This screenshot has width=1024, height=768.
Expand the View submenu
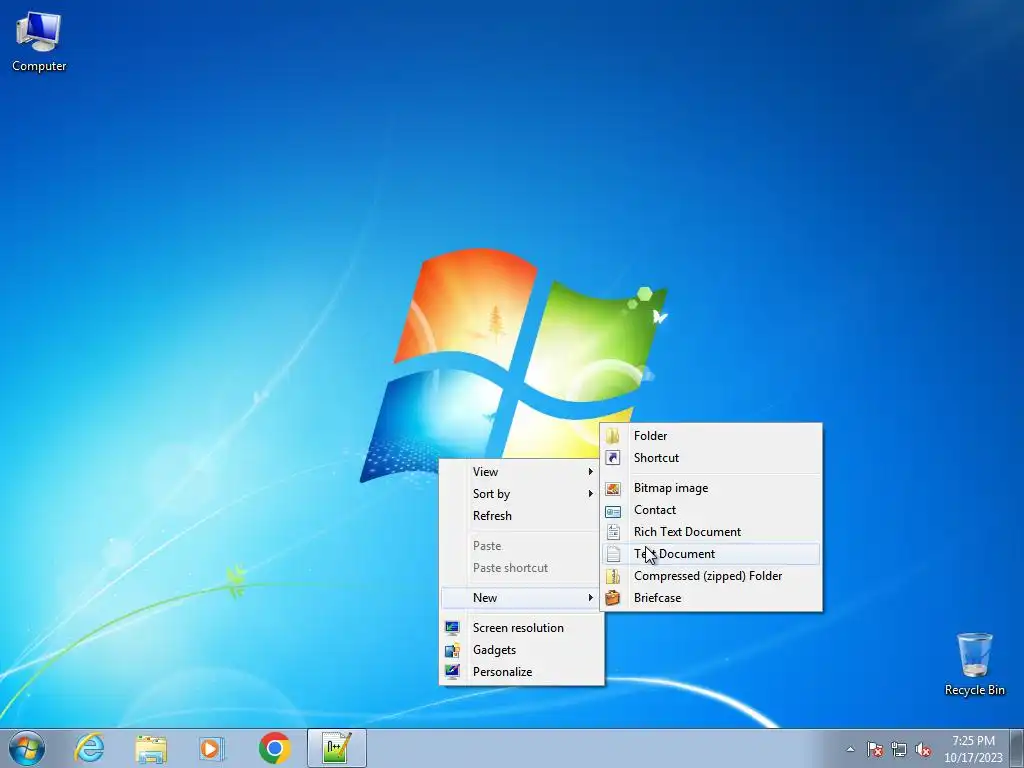click(521, 472)
